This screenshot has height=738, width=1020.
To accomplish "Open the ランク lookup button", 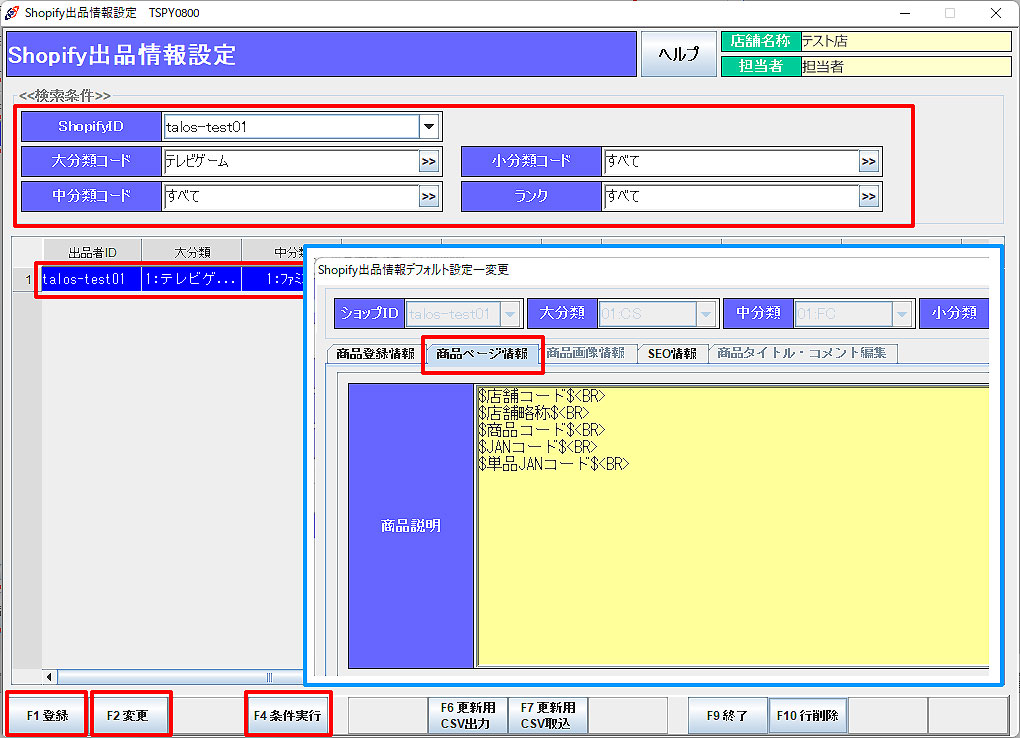I will click(869, 196).
